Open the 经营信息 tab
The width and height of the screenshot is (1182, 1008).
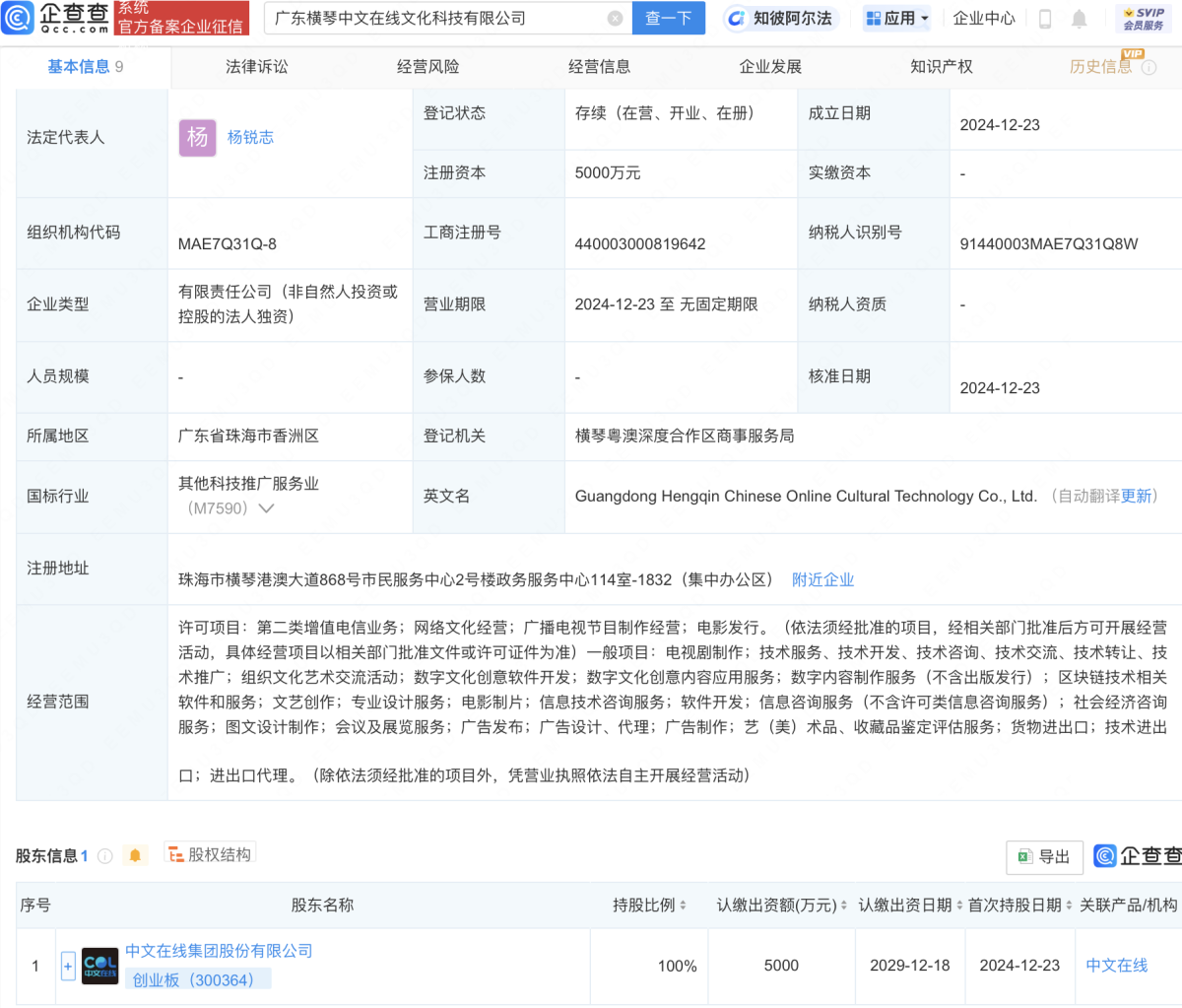(600, 67)
